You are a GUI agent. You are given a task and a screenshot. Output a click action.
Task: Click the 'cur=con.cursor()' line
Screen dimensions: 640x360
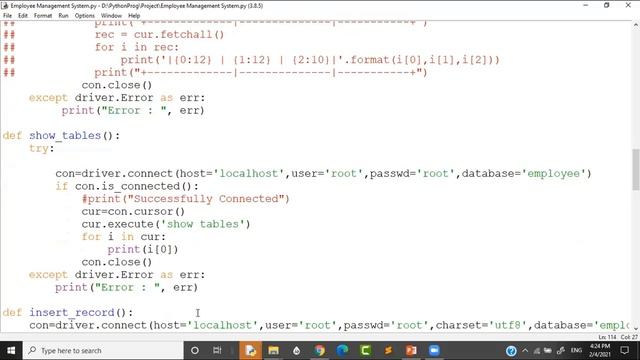(x=133, y=211)
